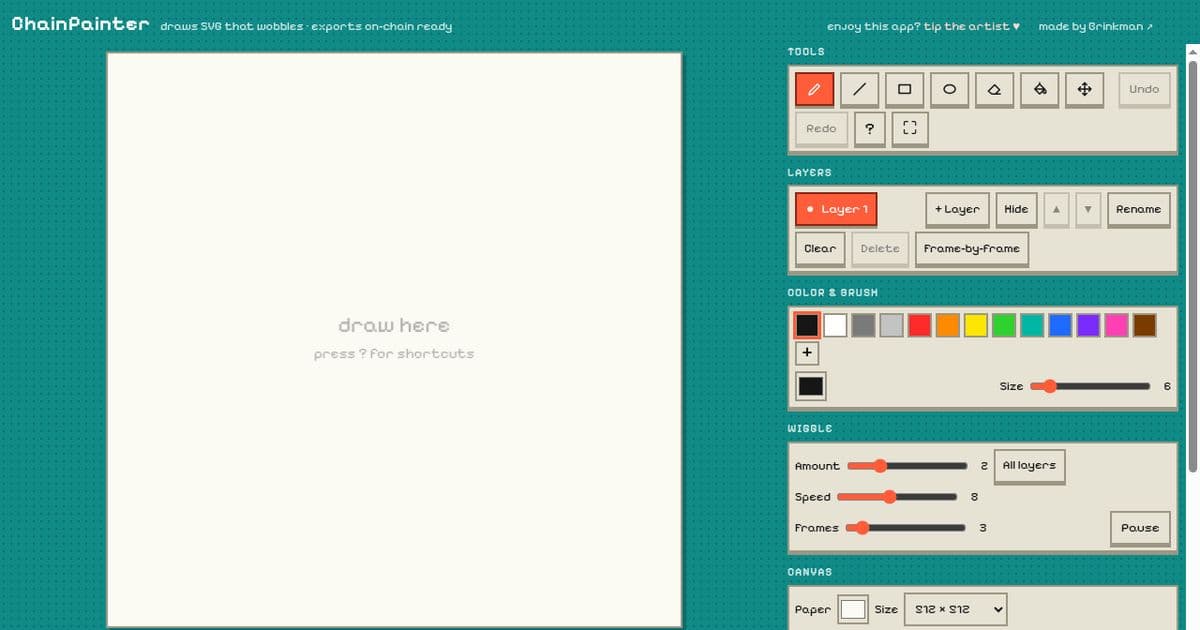Pause the wiggle animation
Viewport: 1200px width, 630px height.
[x=1140, y=528]
